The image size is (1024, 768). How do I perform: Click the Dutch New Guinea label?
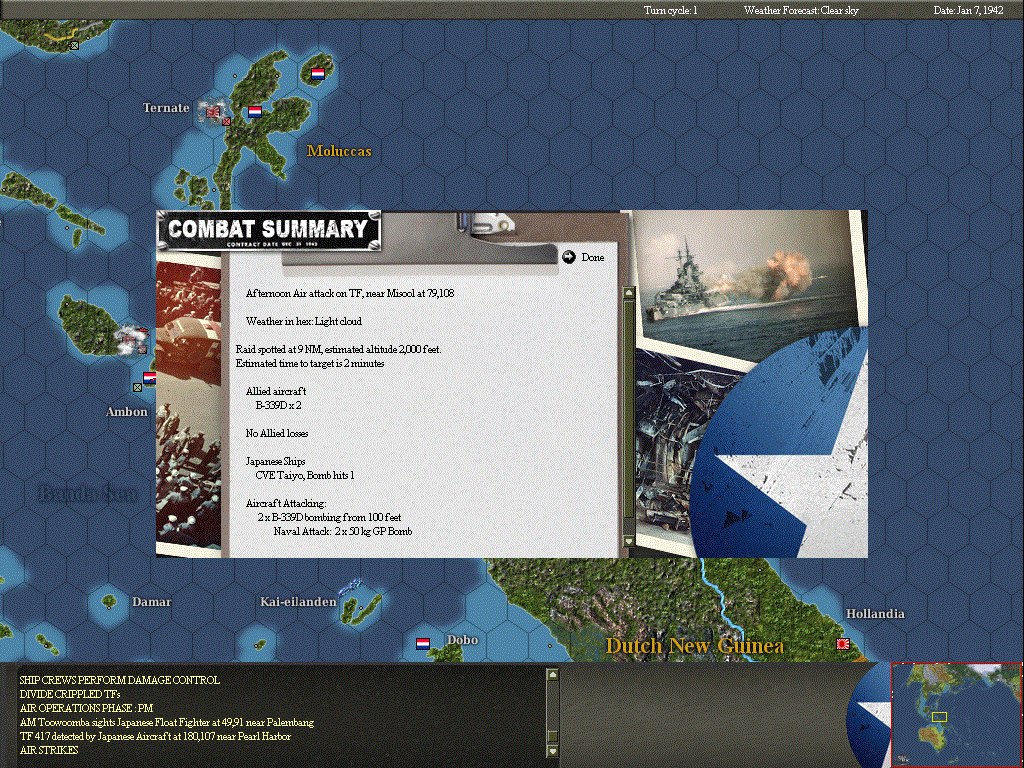pyautogui.click(x=695, y=645)
